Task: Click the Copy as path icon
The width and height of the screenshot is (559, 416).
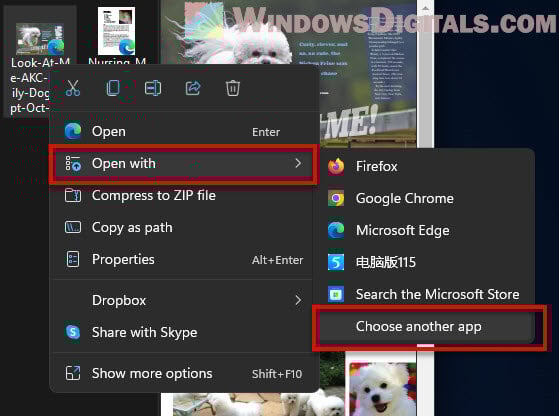Action: pyautogui.click(x=73, y=227)
